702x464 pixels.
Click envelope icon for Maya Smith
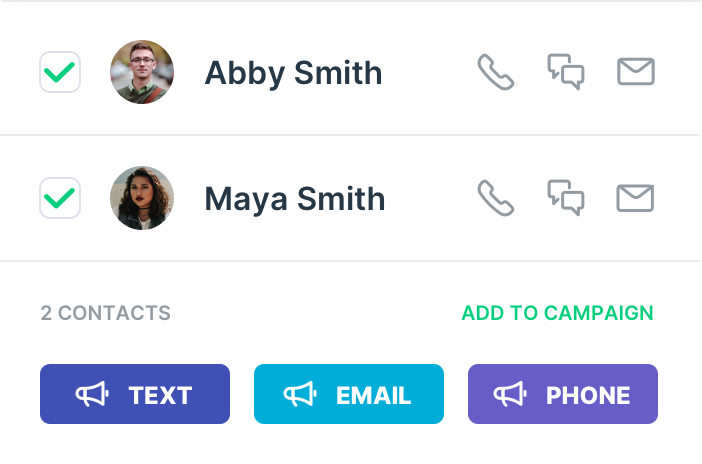coord(636,198)
